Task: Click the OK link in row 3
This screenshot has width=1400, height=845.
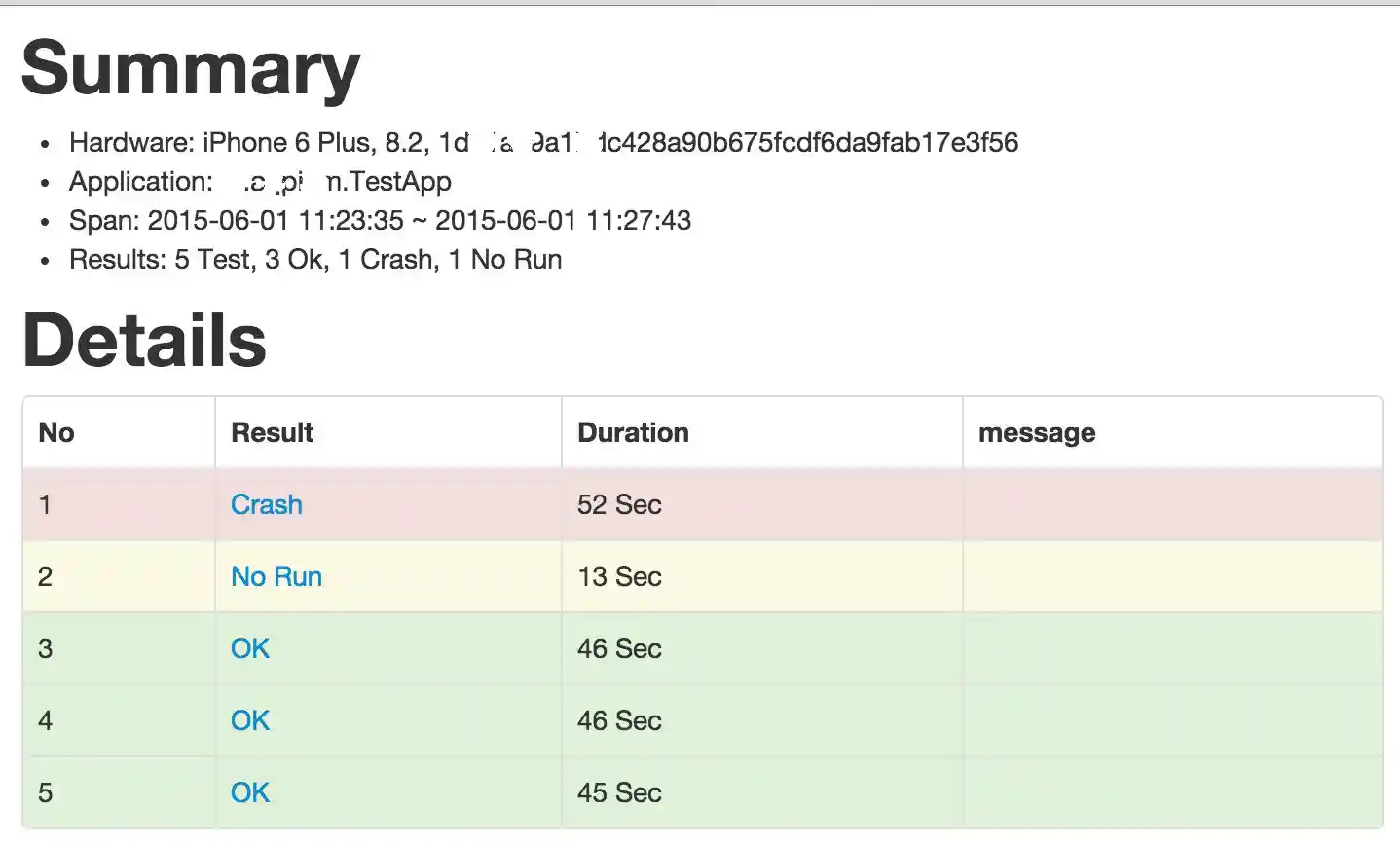Action: tap(250, 648)
